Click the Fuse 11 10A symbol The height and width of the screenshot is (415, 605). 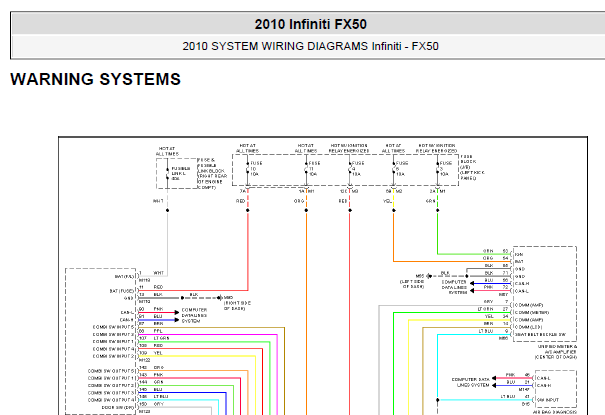pyautogui.click(x=306, y=169)
